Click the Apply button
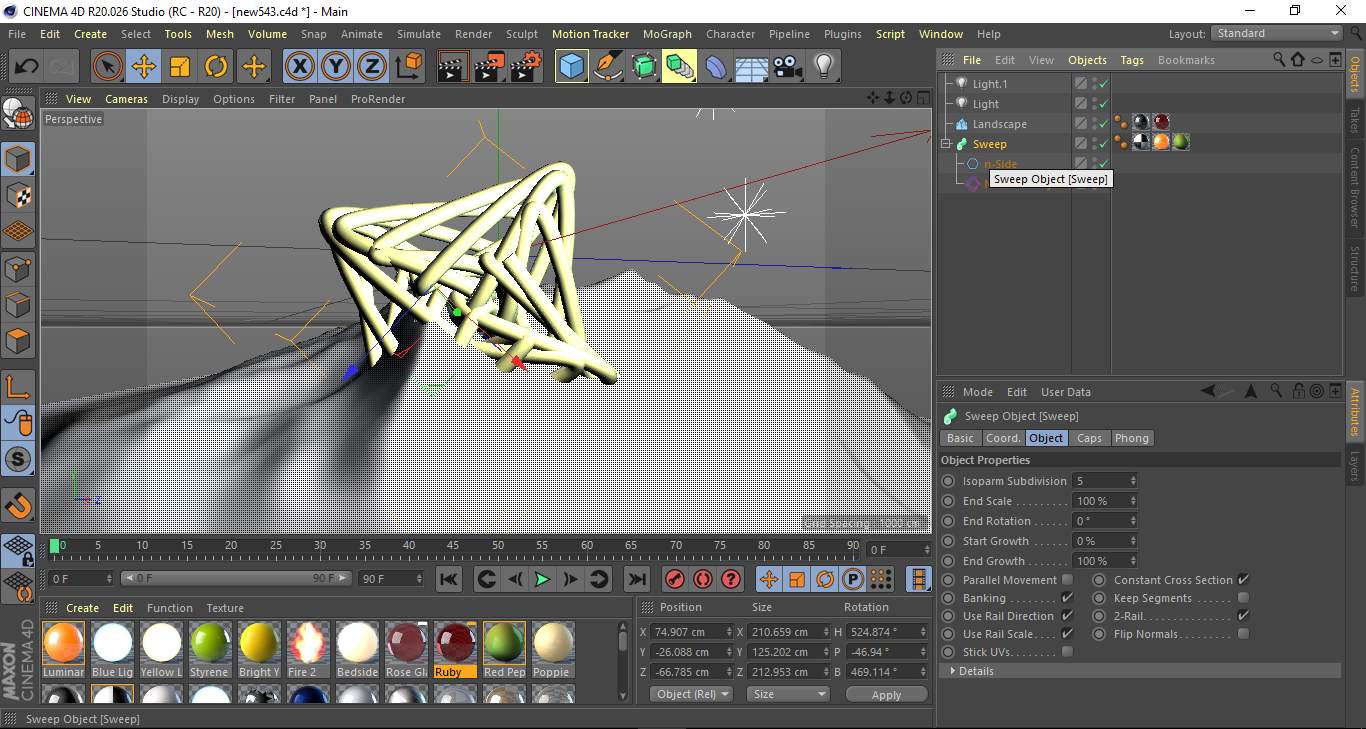1366x729 pixels. [x=886, y=694]
